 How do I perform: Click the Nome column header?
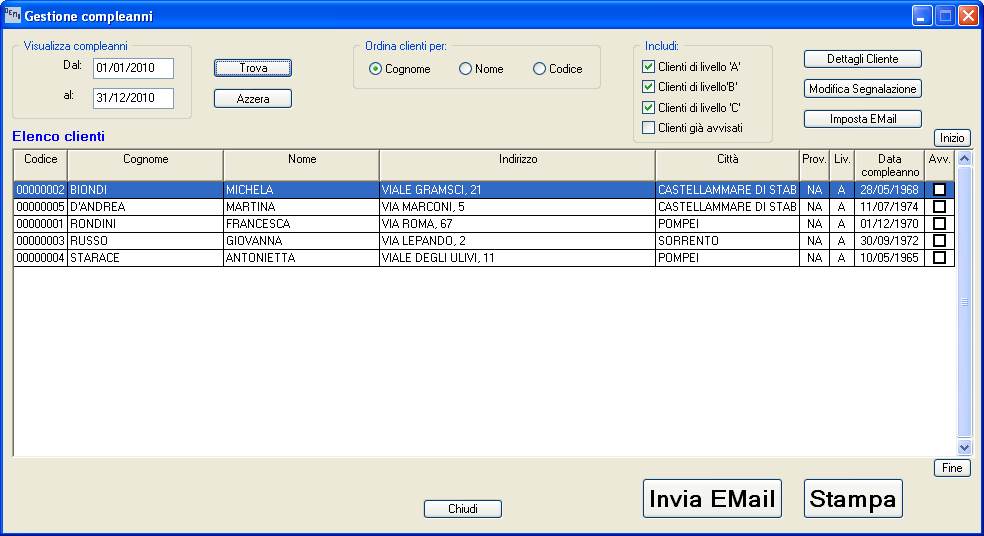tap(301, 166)
